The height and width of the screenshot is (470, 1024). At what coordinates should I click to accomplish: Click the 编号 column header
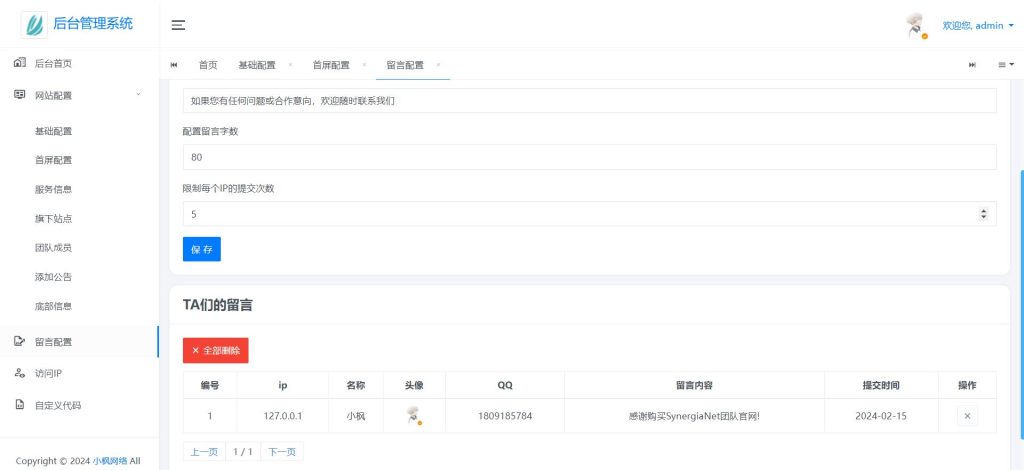point(210,385)
